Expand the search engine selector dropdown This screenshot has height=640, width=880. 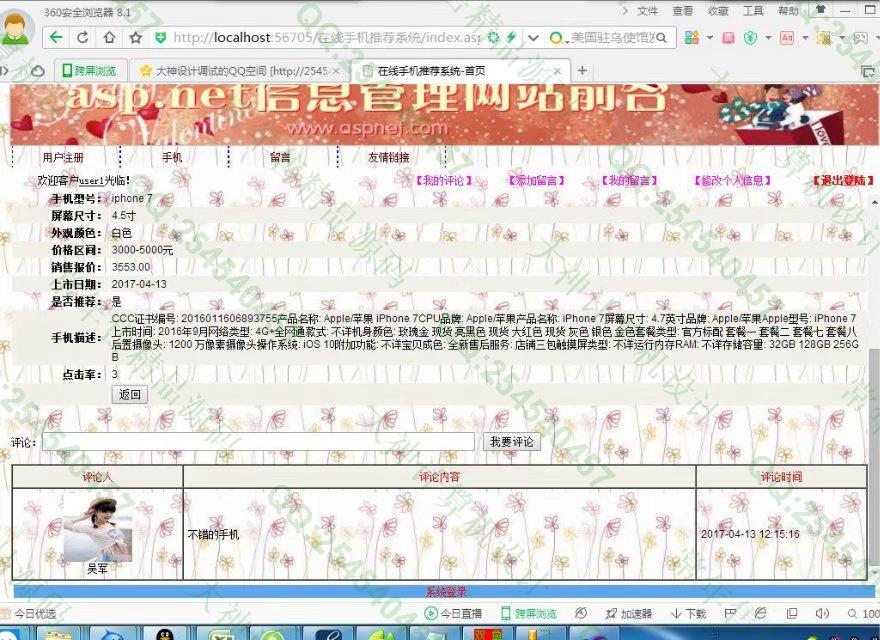[567, 42]
